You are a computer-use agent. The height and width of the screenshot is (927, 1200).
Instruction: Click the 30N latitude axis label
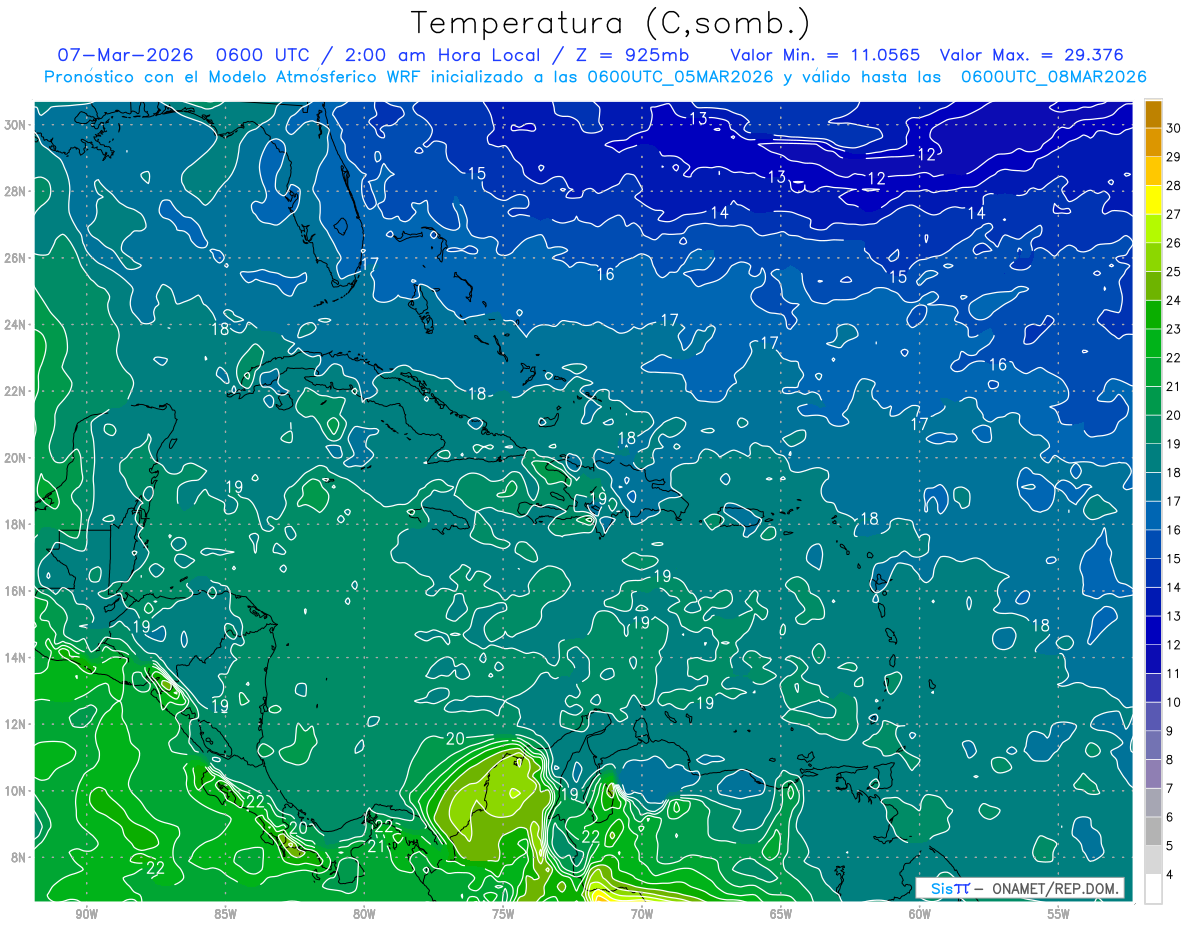[x=15, y=124]
